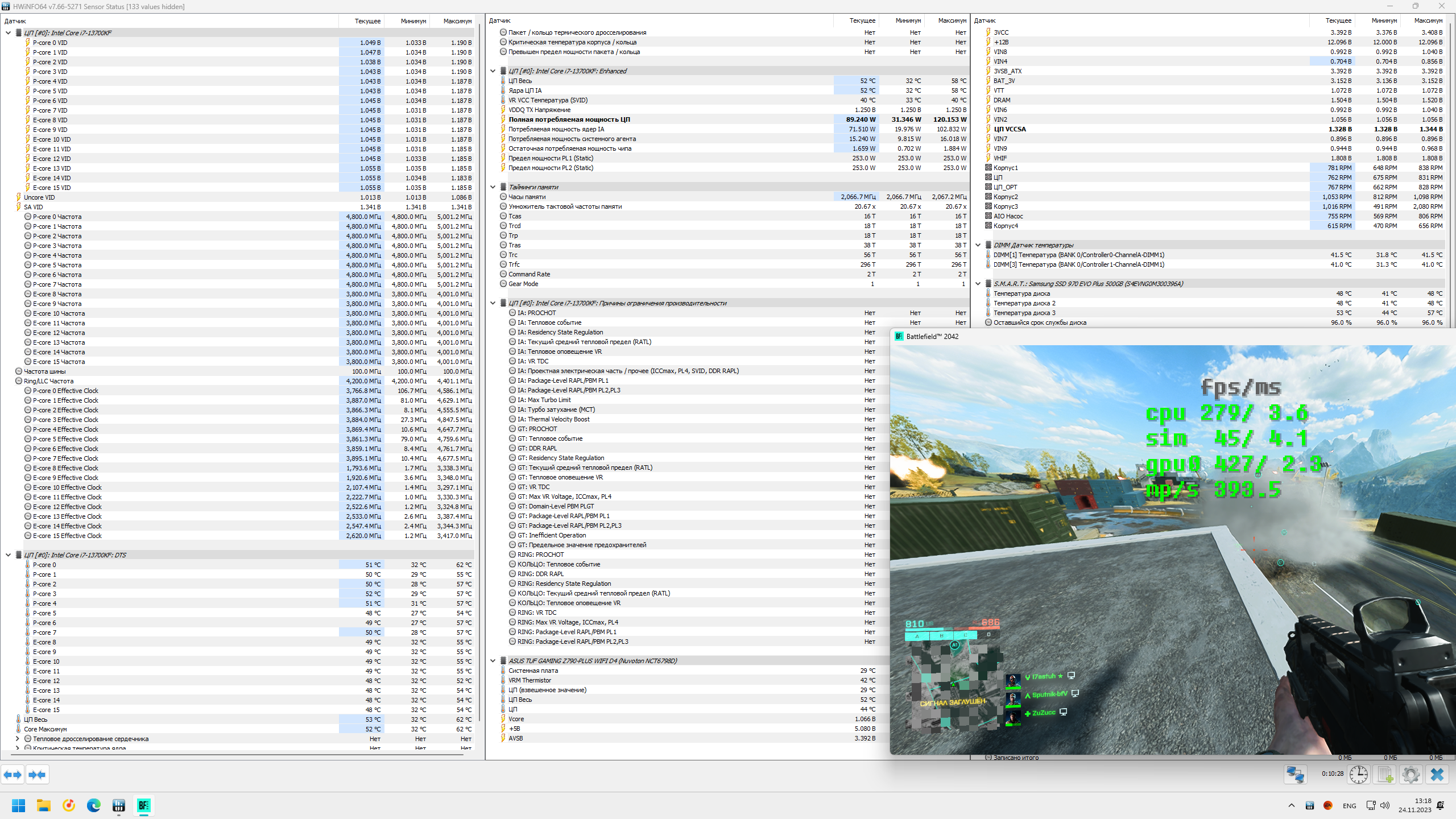The height and width of the screenshot is (819, 1456).
Task: Collapse the Тайминги памяти section
Action: [x=493, y=187]
